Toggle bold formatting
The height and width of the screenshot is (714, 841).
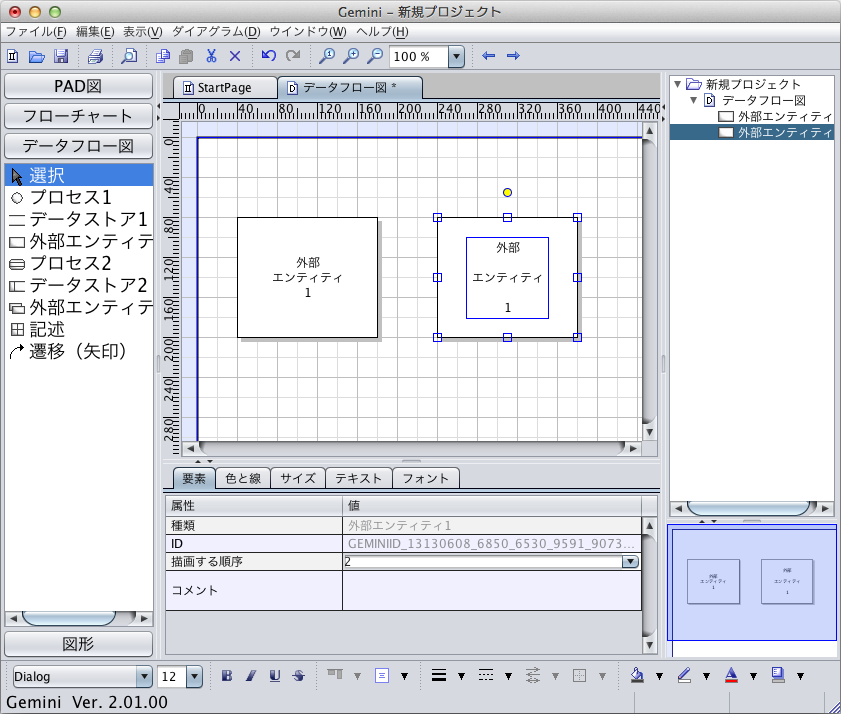[227, 675]
